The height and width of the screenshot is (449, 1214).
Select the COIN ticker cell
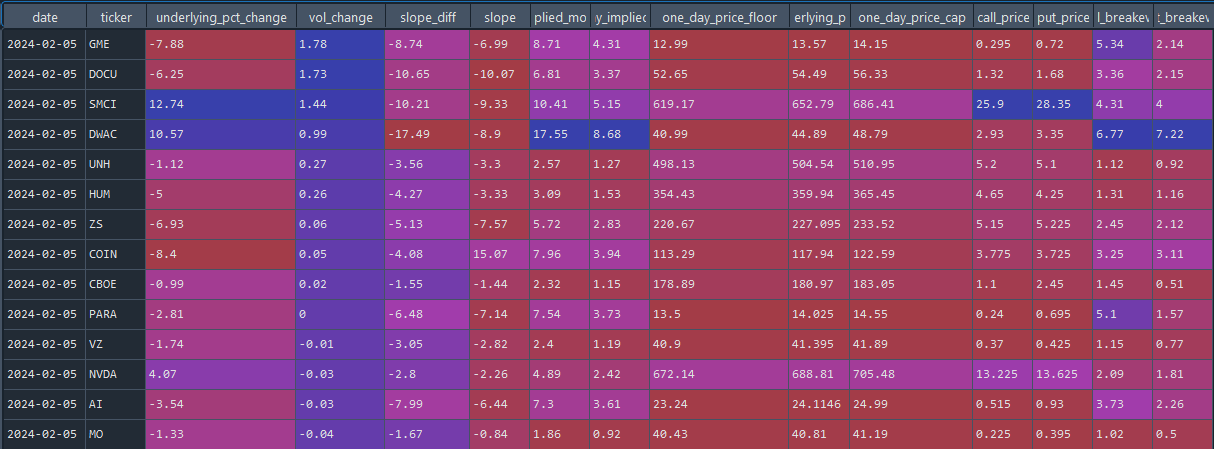pos(116,255)
